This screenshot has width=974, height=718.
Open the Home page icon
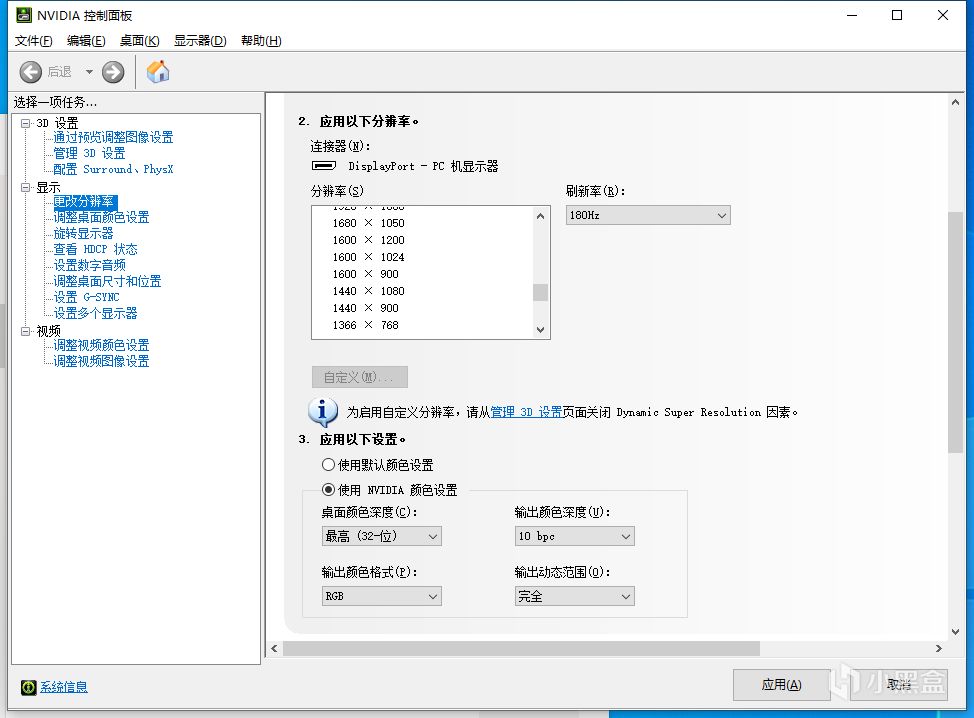coord(158,72)
